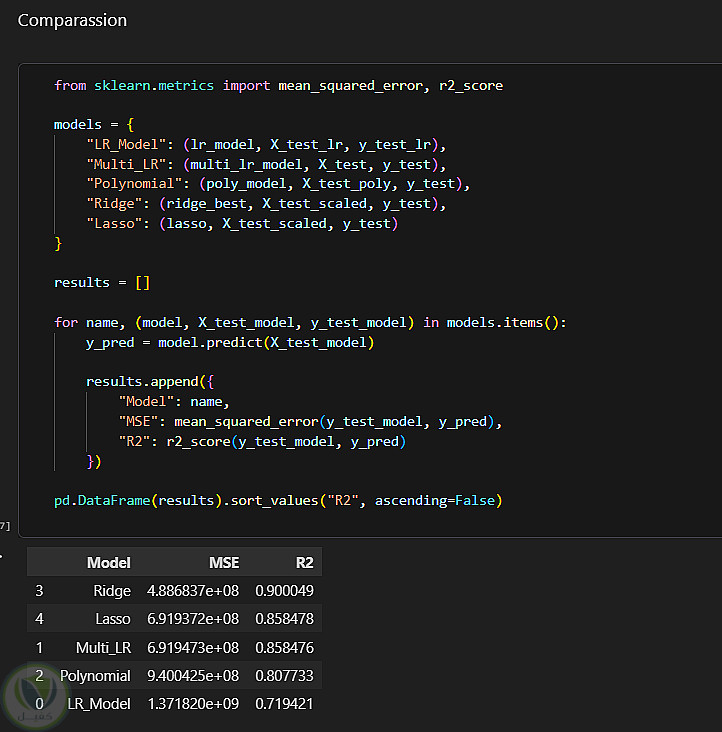The width and height of the screenshot is (722, 732).
Task: Click R2 value 0.900049
Action: 284,591
